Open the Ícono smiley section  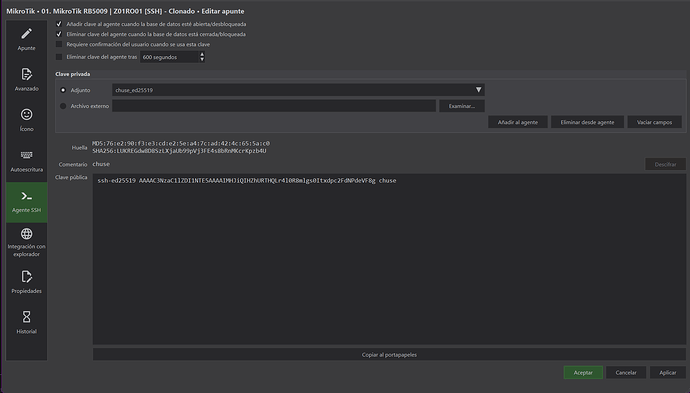coord(26,114)
